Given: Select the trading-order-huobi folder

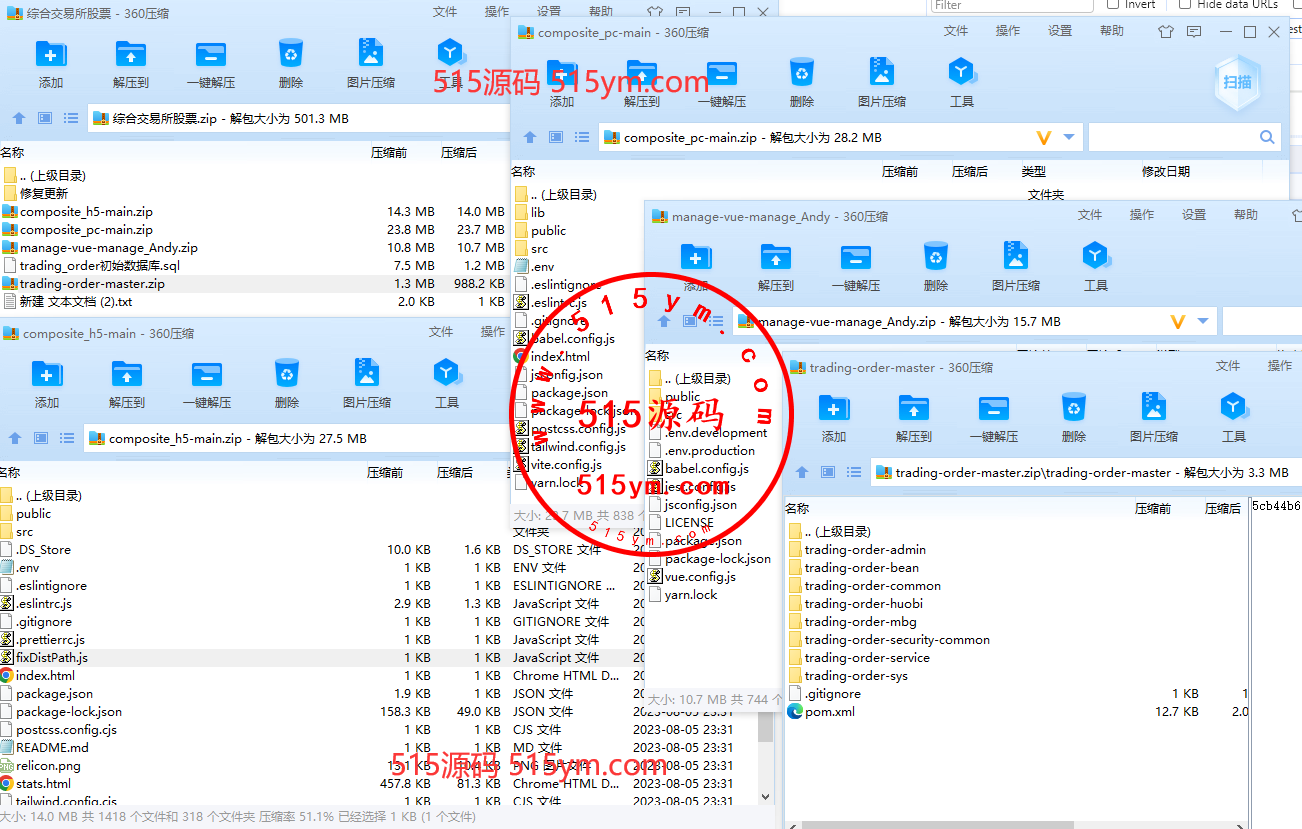Looking at the screenshot, I should (x=863, y=603).
